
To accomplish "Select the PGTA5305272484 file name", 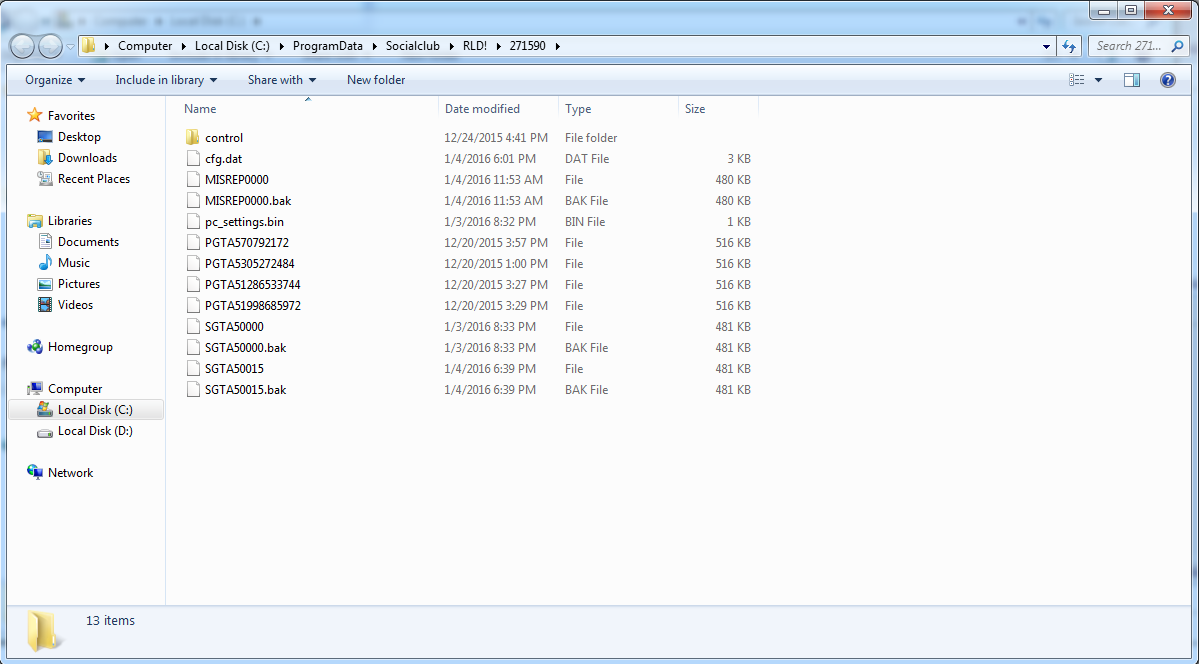I will coord(249,264).
